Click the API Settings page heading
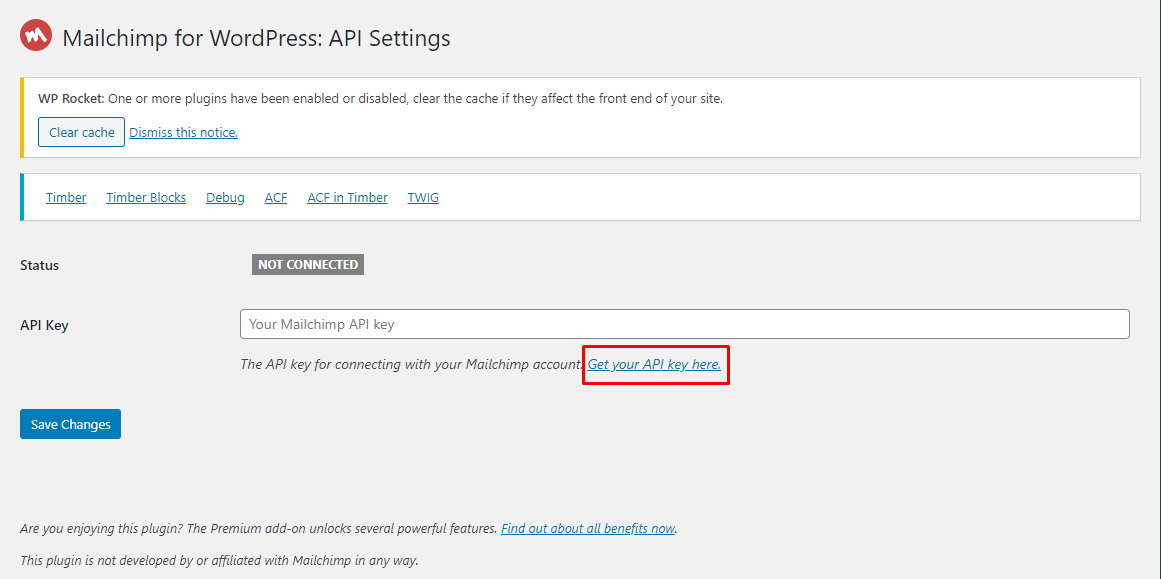Screen dimensions: 1161x579 (x=257, y=38)
